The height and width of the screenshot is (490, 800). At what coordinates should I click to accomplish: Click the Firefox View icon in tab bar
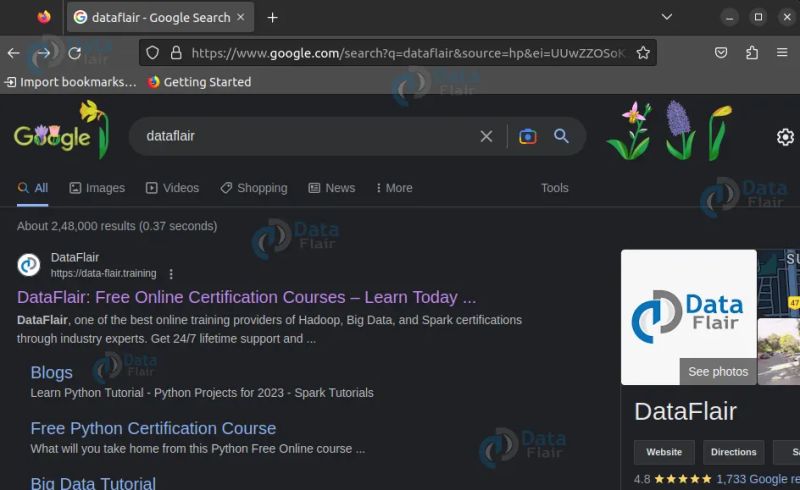click(44, 17)
